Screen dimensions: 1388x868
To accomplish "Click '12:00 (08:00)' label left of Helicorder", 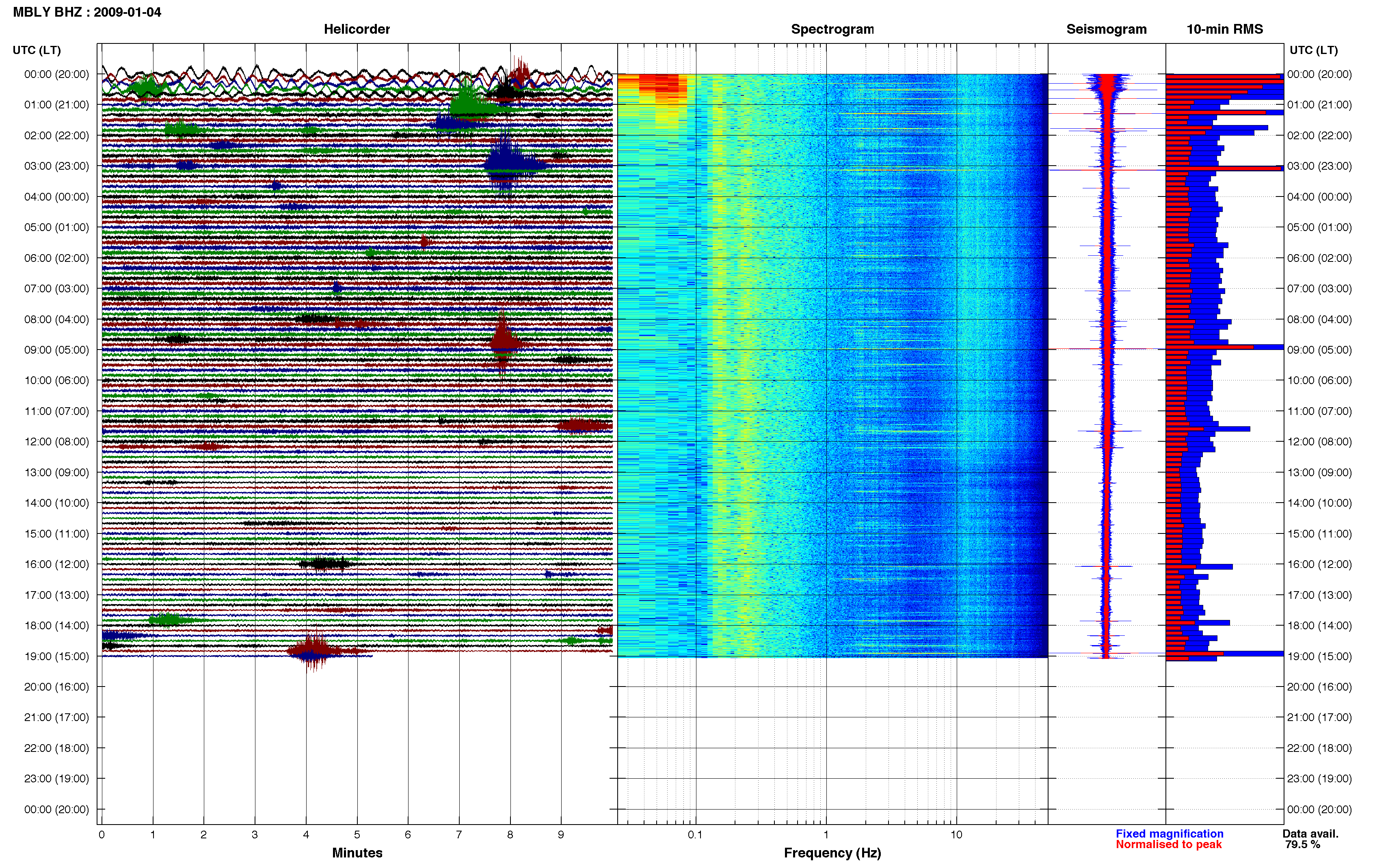I will coord(56,441).
